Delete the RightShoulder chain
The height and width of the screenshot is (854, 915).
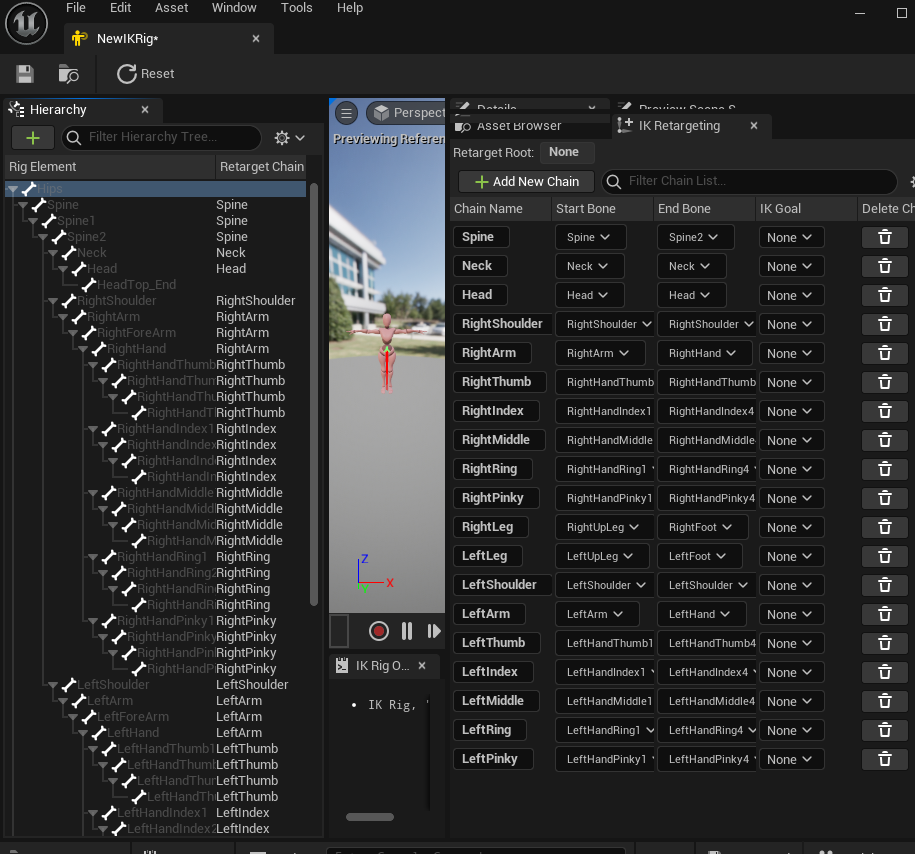[x=885, y=324]
